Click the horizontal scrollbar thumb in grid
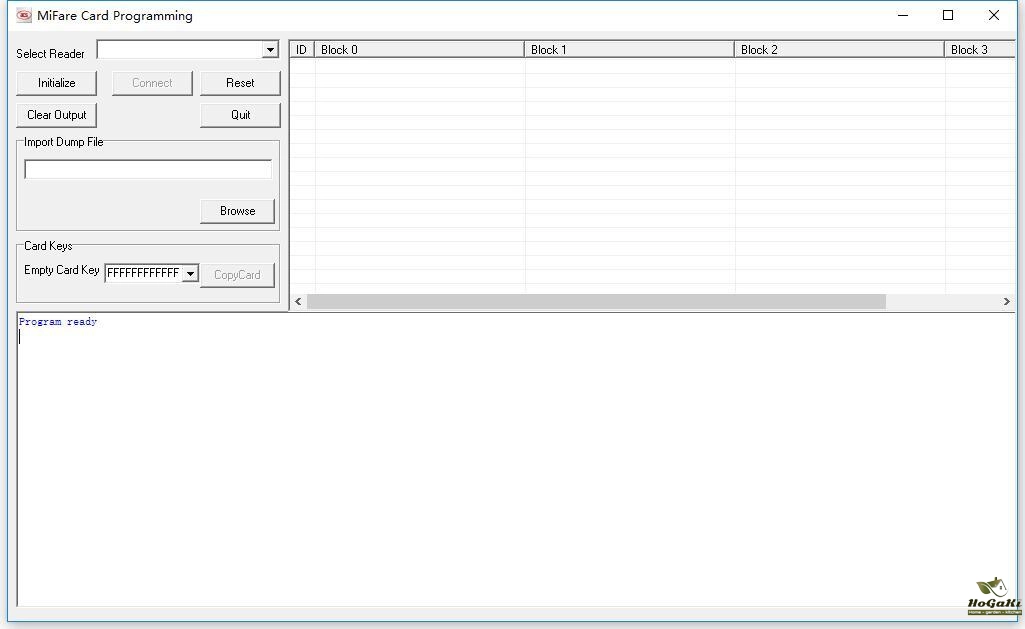The width and height of the screenshot is (1025, 629). (596, 301)
